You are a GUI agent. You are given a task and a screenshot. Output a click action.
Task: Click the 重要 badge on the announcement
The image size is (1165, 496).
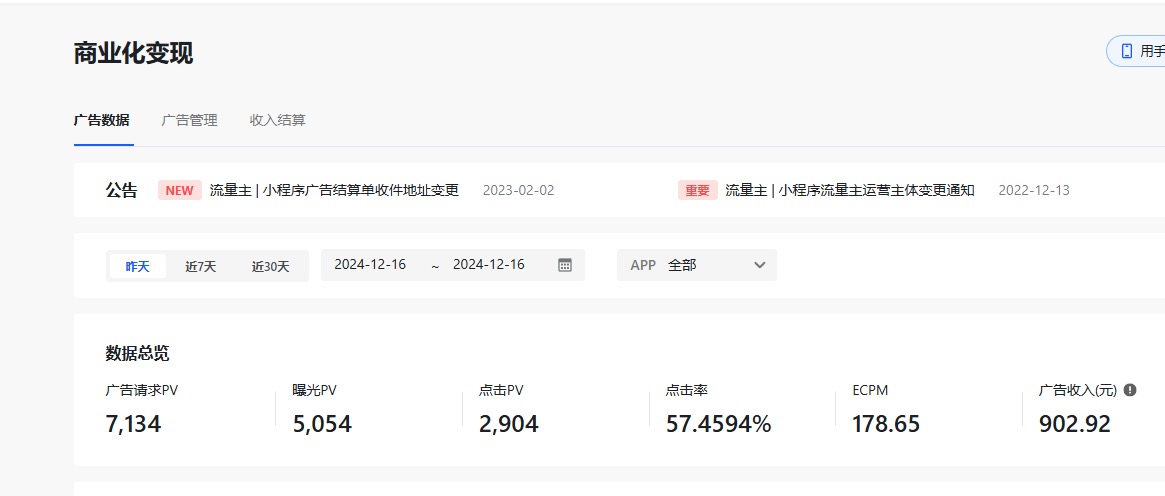698,190
